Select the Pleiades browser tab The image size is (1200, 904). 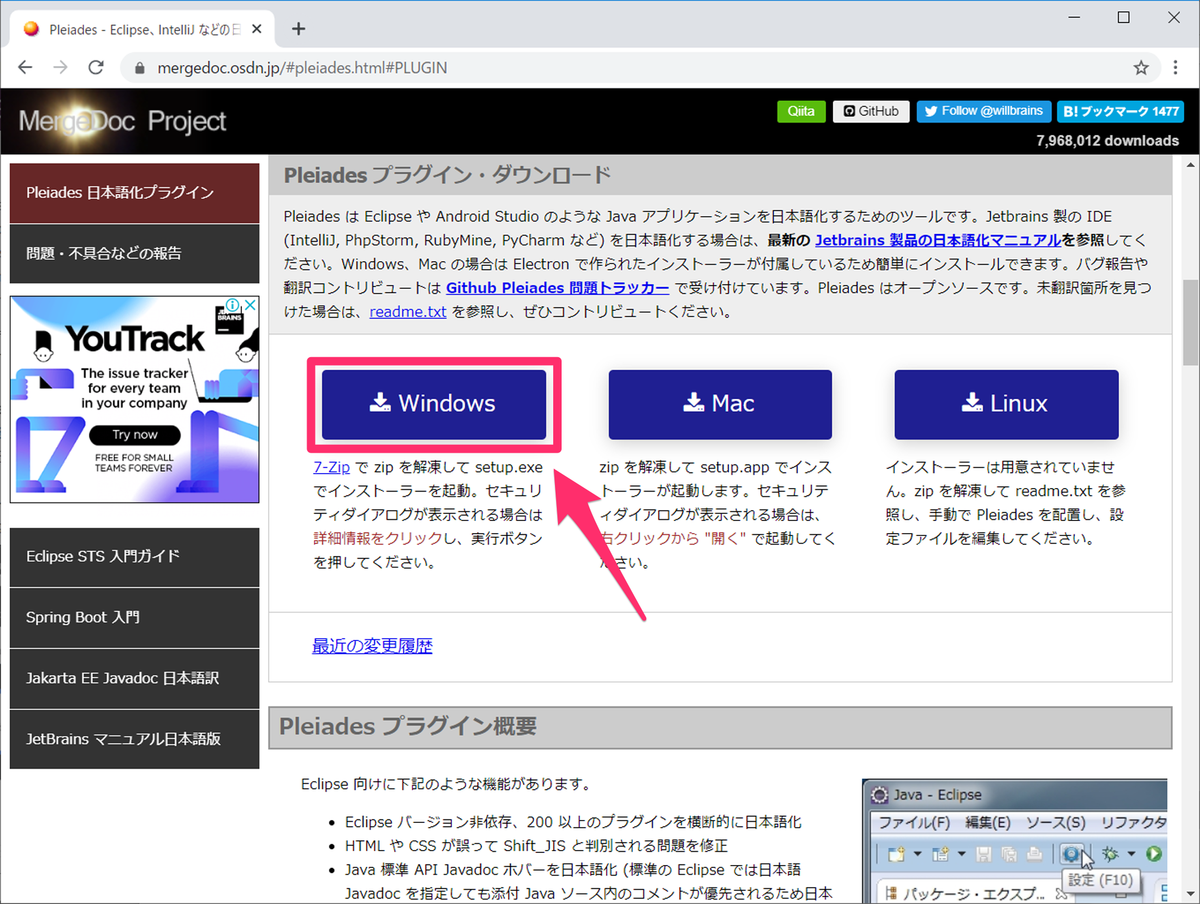(x=143, y=28)
